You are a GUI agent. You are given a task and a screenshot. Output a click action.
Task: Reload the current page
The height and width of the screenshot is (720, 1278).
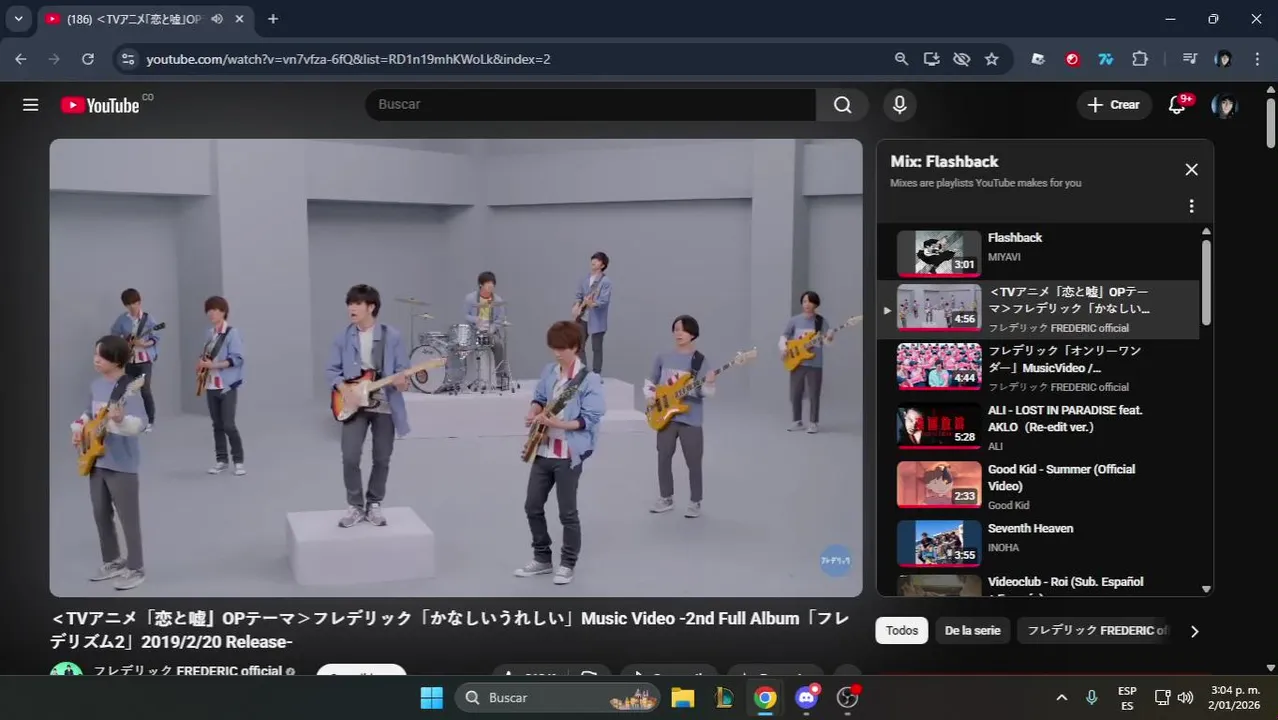[88, 59]
